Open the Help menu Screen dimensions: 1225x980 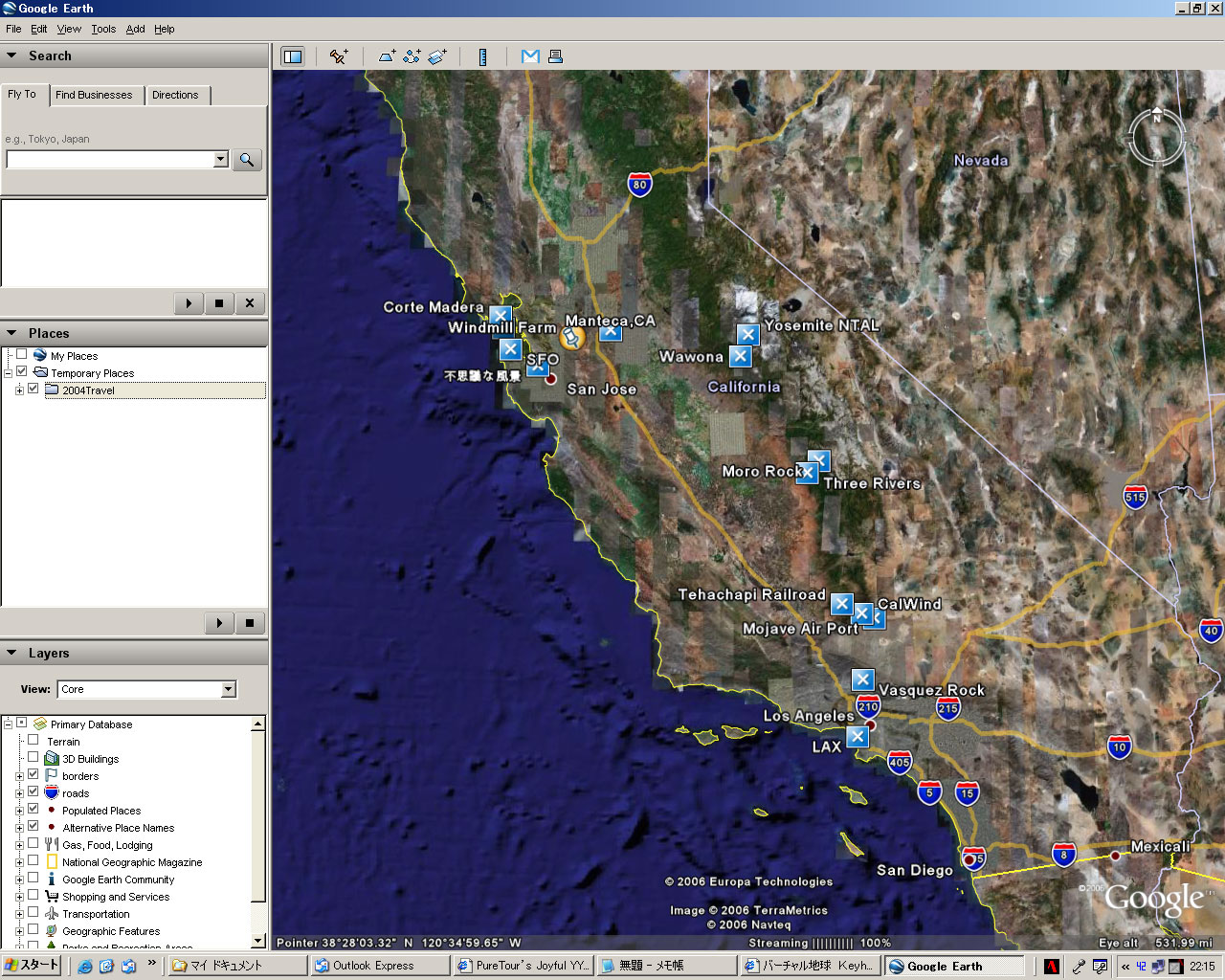pos(165,29)
